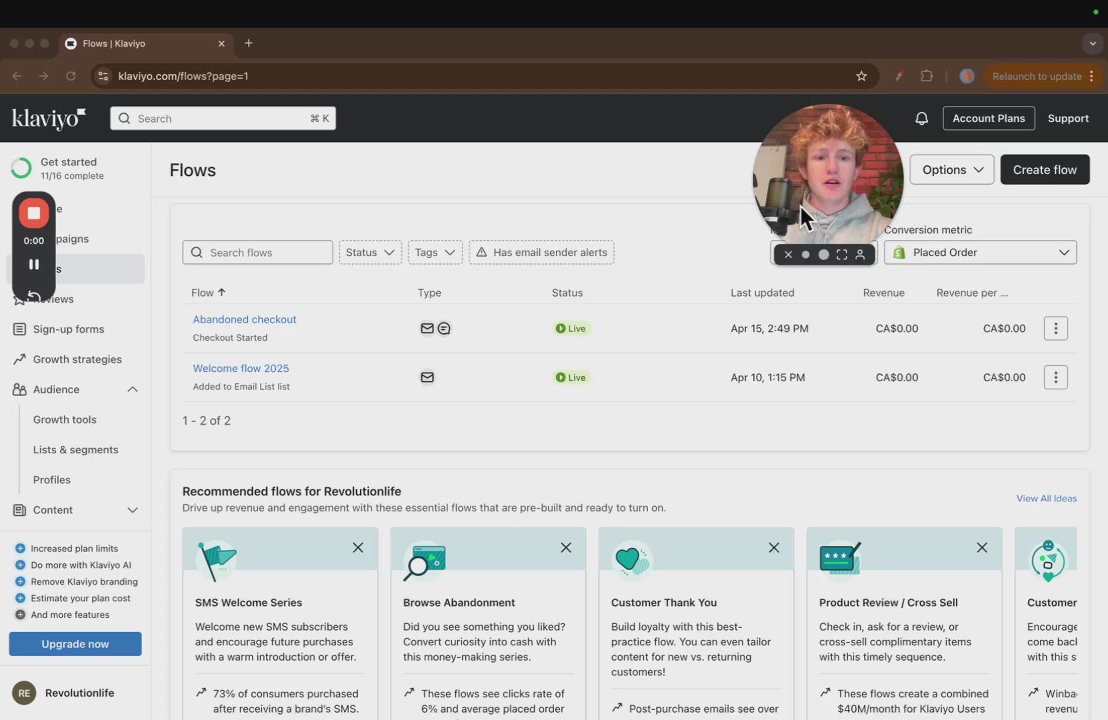
Task: Go to Lists & segments
Action: (76, 449)
